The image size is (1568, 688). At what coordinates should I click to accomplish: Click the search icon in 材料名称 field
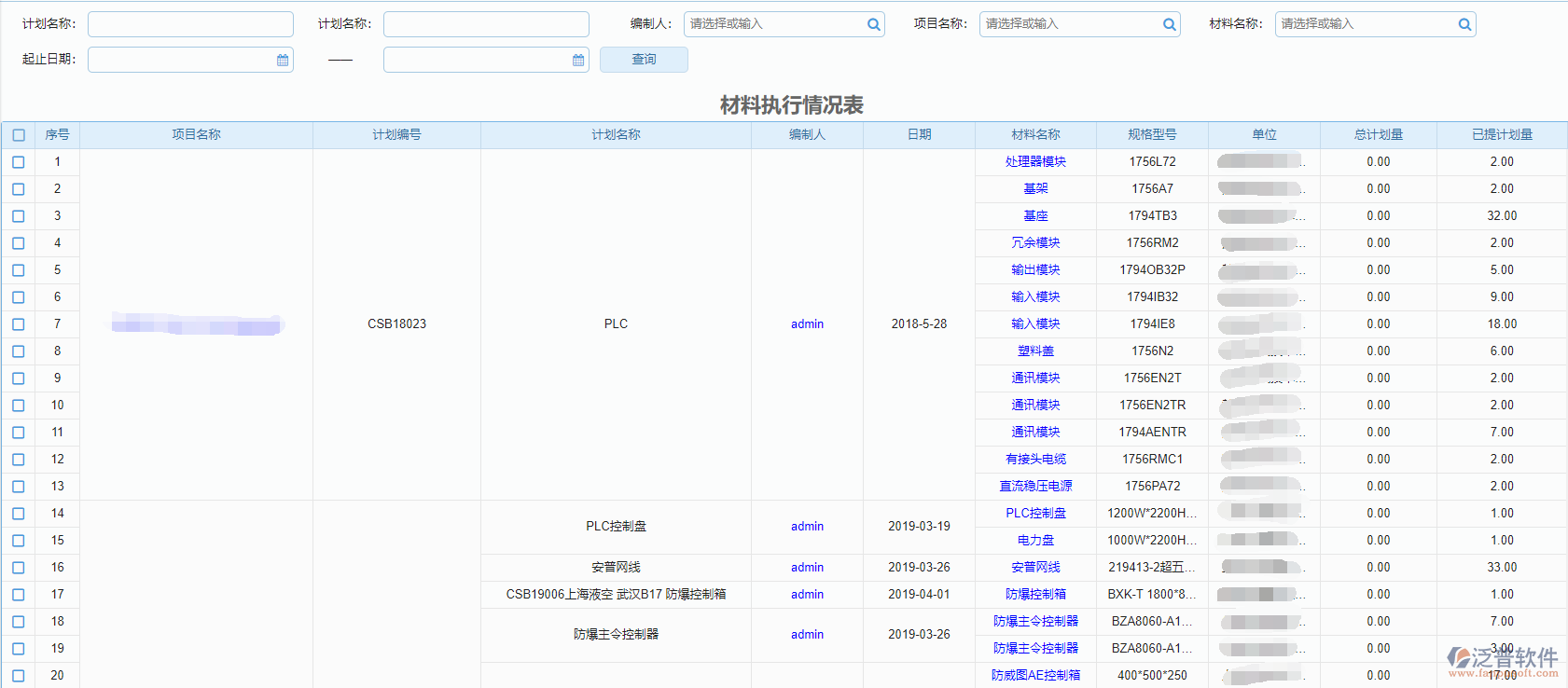[1464, 25]
